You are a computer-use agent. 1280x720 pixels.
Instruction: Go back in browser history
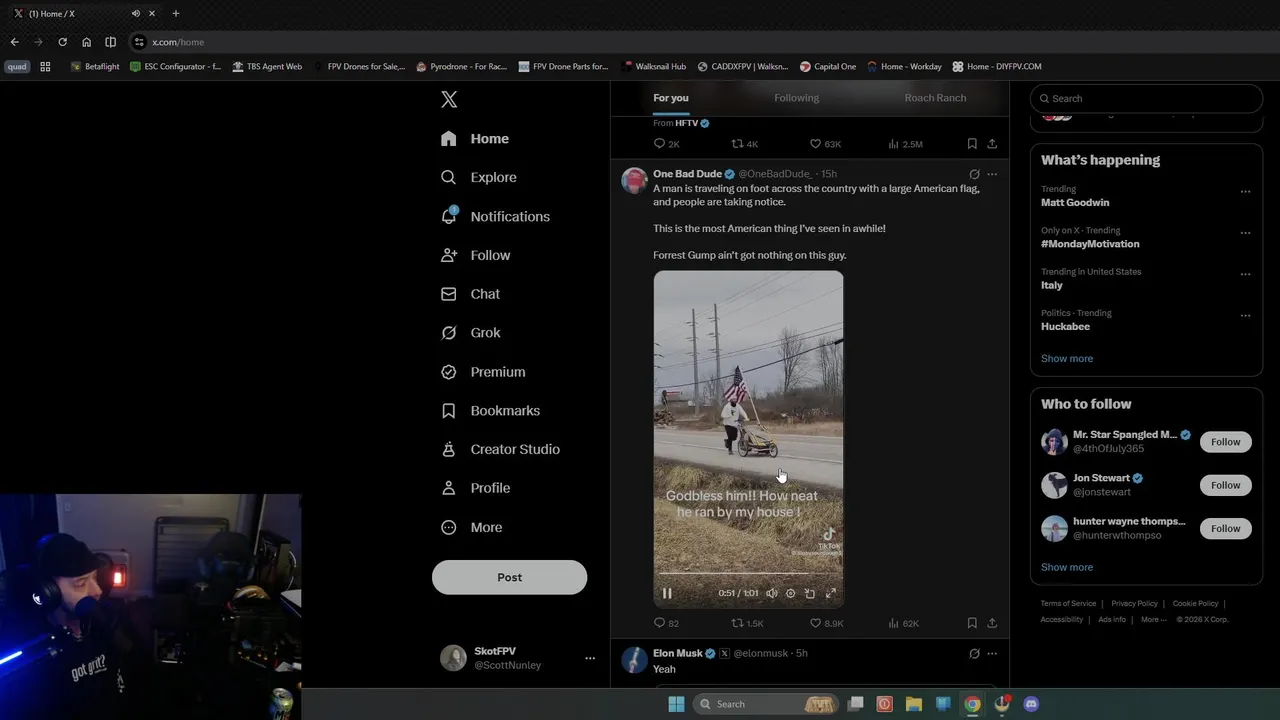pos(14,42)
